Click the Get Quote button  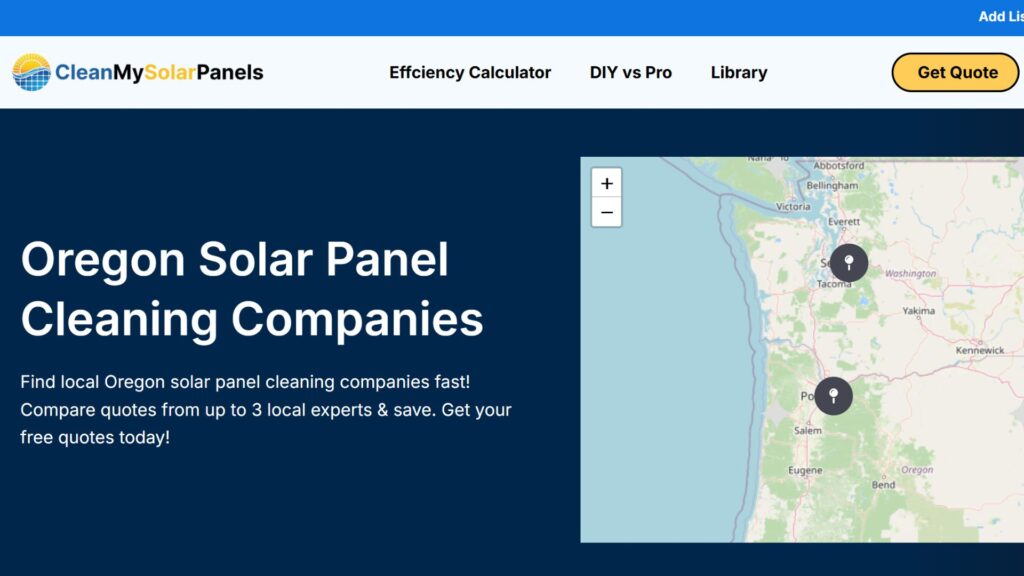tap(955, 72)
